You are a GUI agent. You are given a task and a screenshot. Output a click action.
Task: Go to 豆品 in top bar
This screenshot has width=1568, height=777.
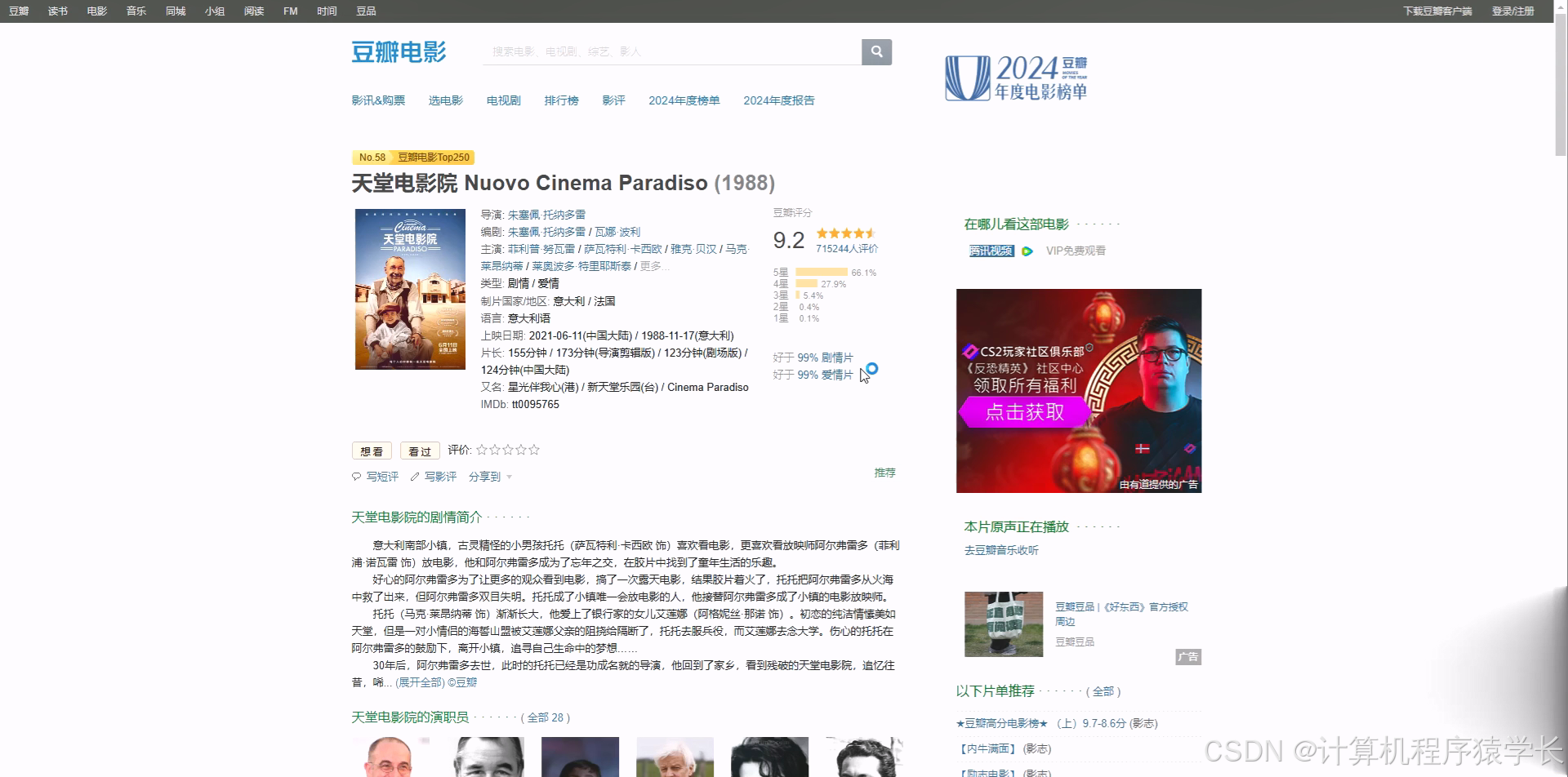point(366,11)
